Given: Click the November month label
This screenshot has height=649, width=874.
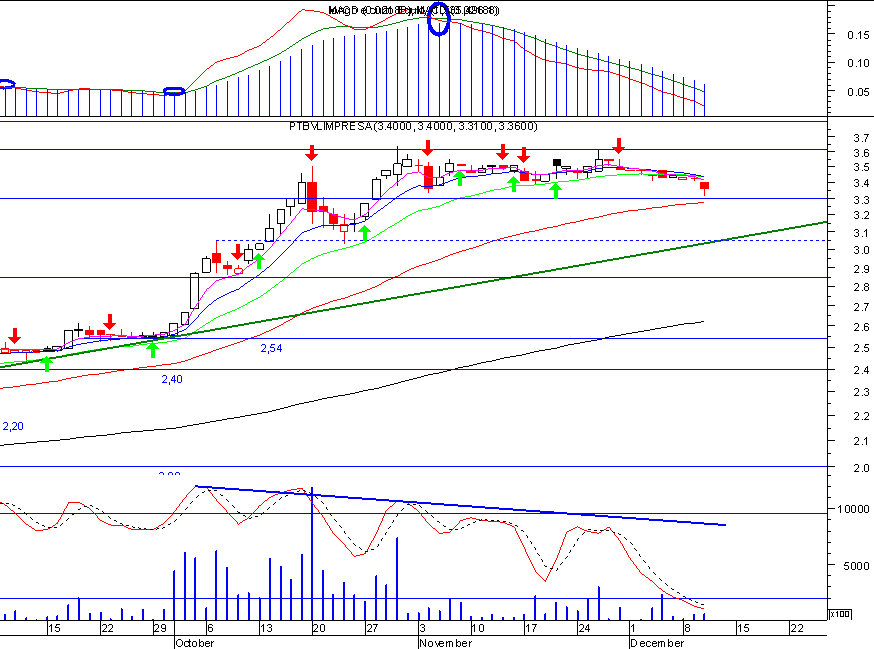Looking at the screenshot, I should point(445,643).
